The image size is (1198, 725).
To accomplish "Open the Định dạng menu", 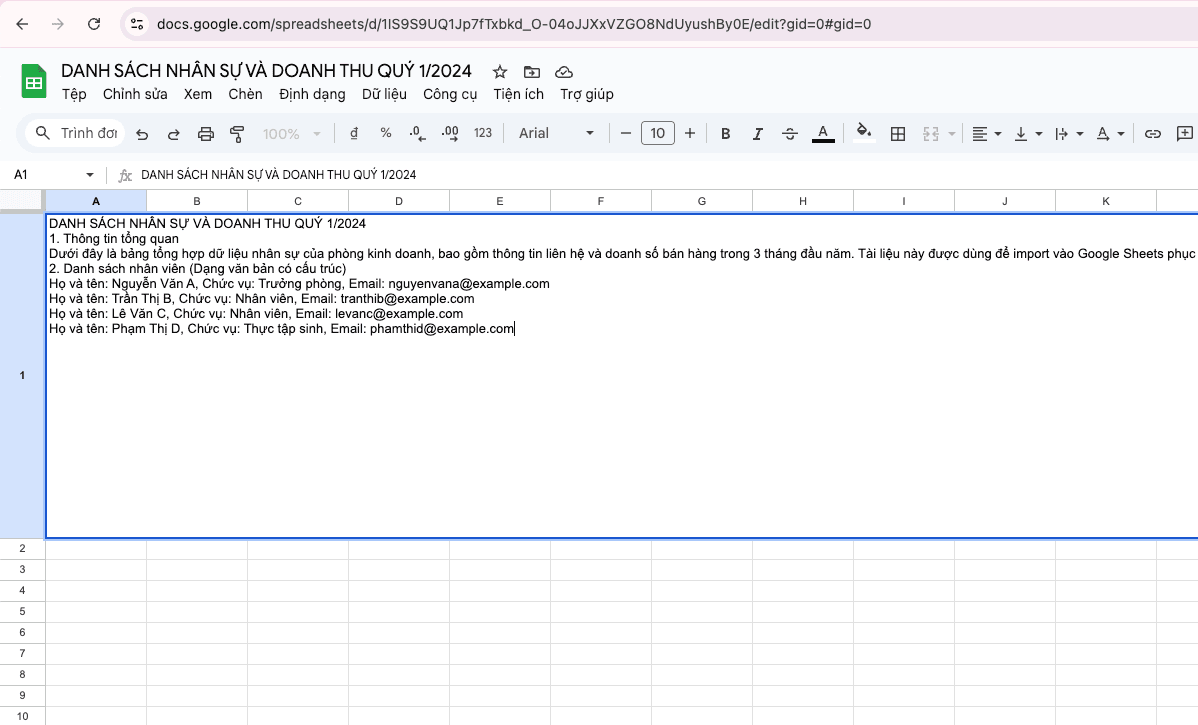I will coord(312,94).
